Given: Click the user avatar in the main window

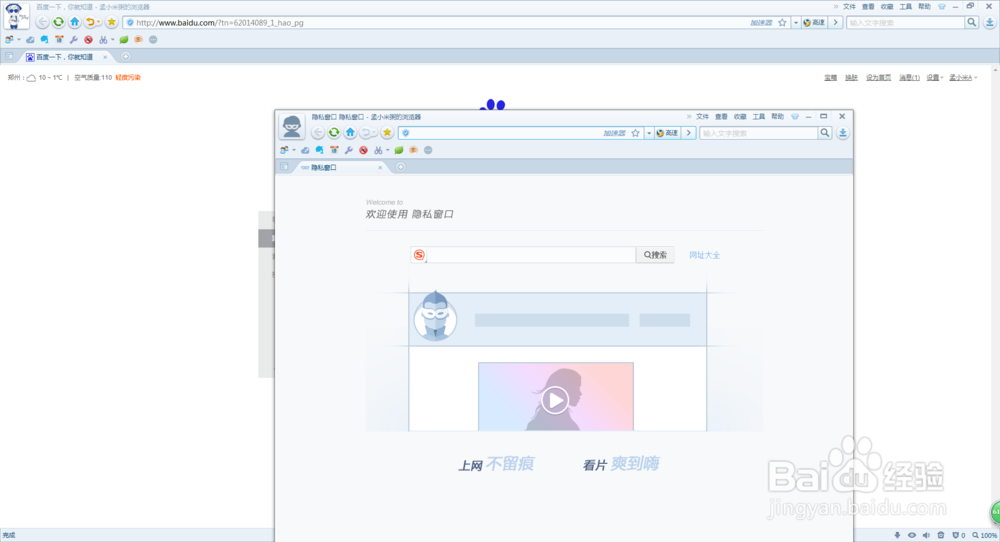Looking at the screenshot, I should coord(15,15).
